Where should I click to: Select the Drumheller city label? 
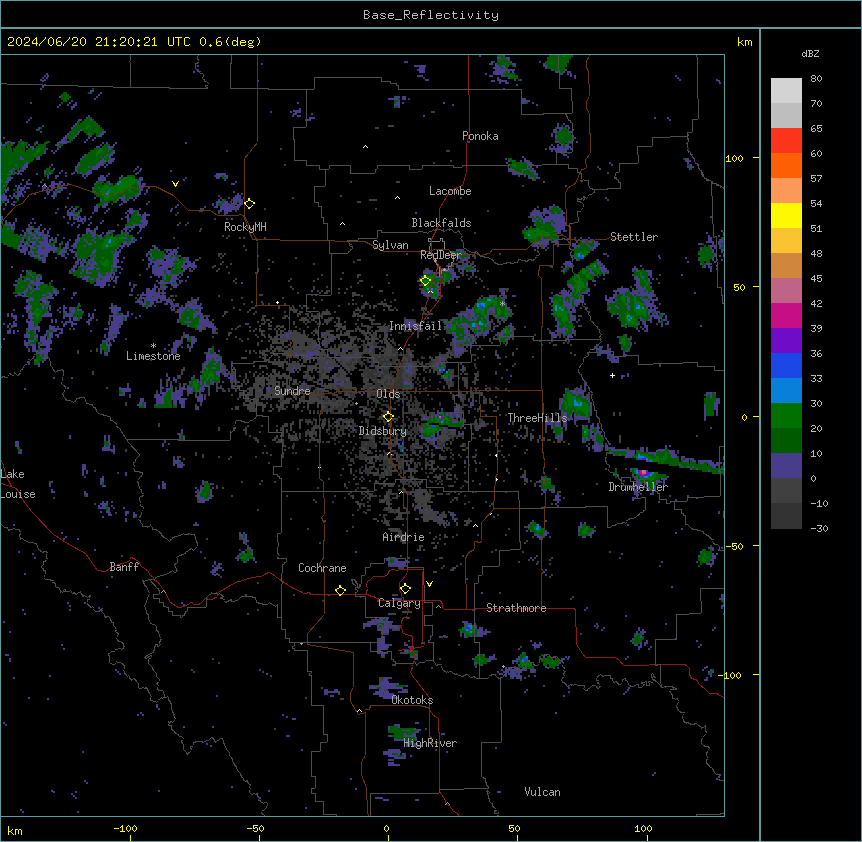tap(638, 487)
